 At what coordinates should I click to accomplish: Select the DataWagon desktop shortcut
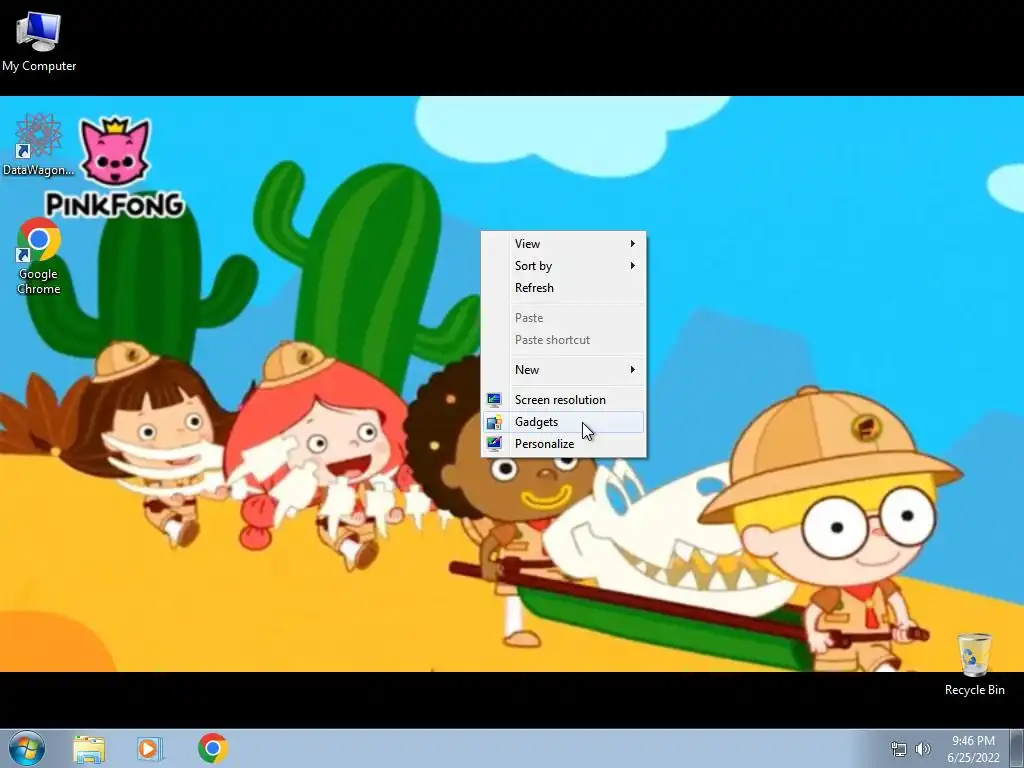coord(39,144)
